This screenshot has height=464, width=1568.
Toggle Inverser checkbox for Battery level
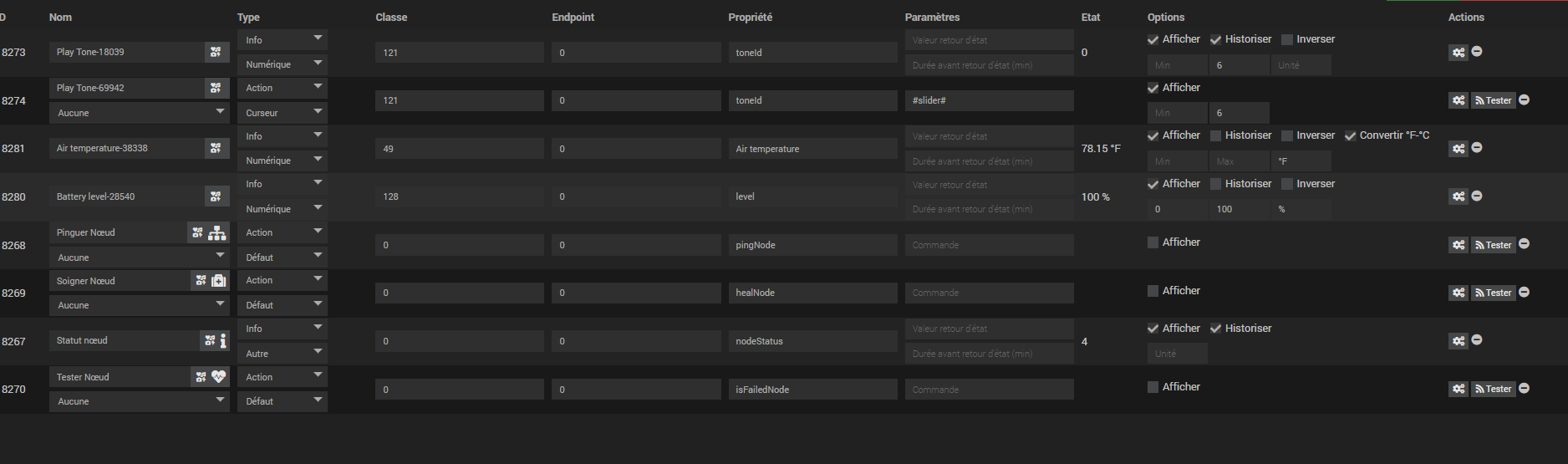coord(1287,184)
